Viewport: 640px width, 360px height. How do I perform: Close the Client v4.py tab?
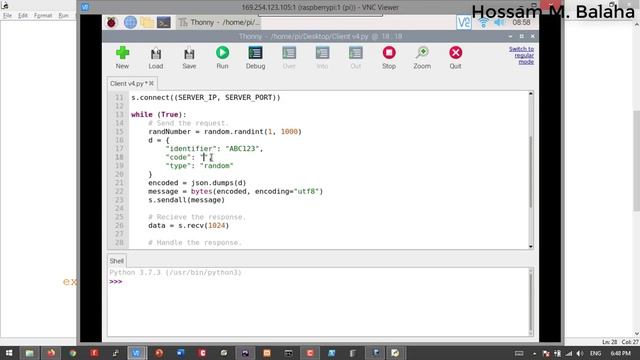tap(151, 83)
